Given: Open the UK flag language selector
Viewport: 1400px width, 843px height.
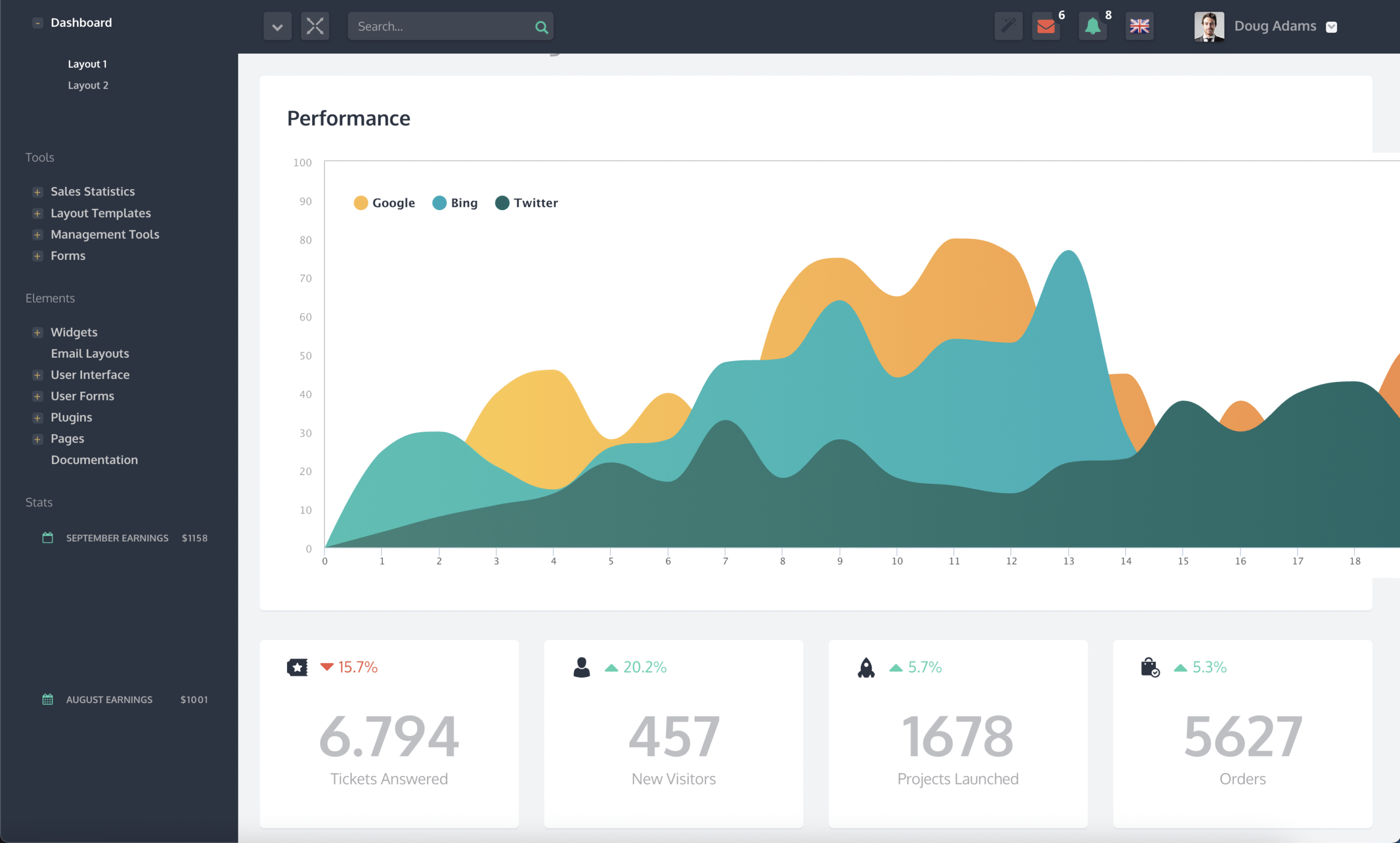Looking at the screenshot, I should (x=1140, y=26).
